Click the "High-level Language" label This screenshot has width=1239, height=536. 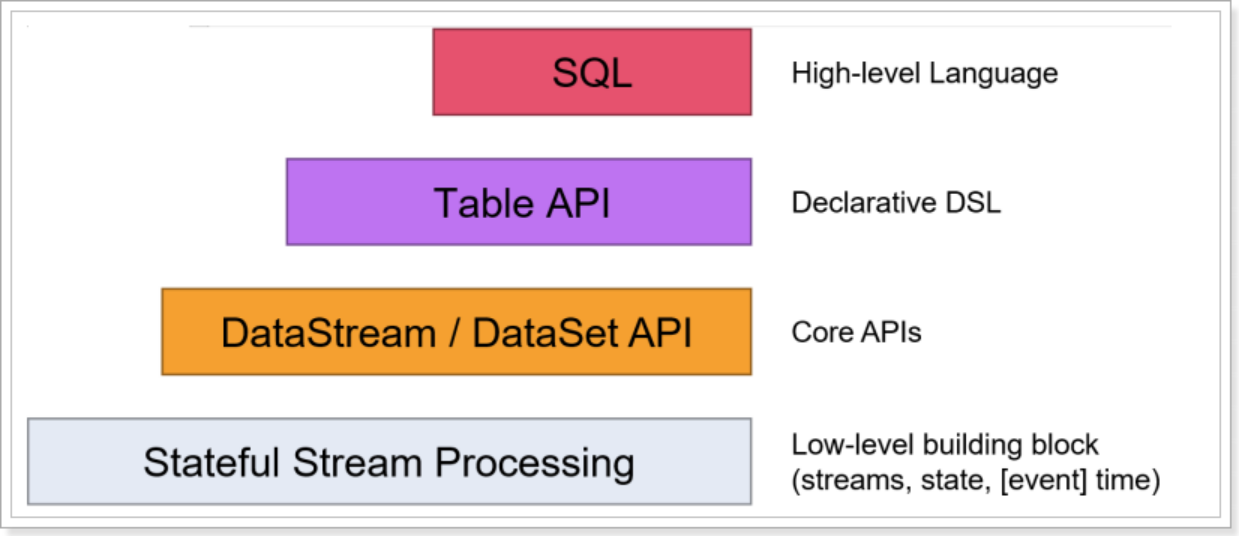coord(924,73)
